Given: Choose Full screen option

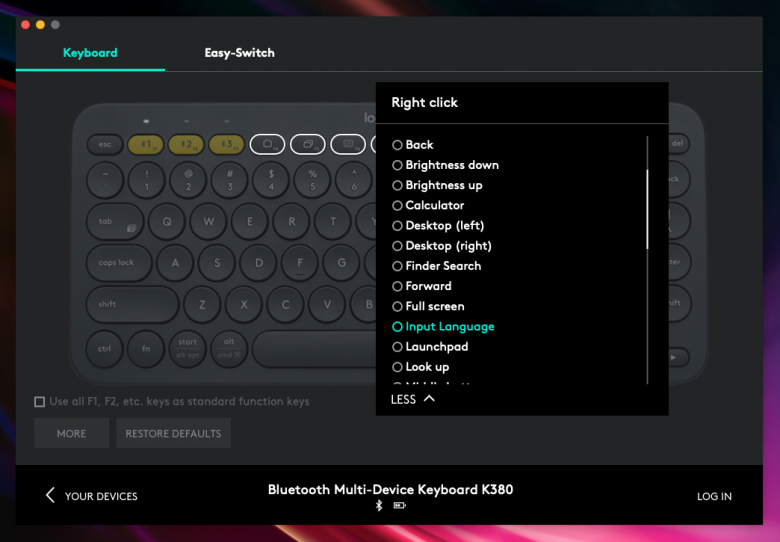Looking at the screenshot, I should coord(428,306).
